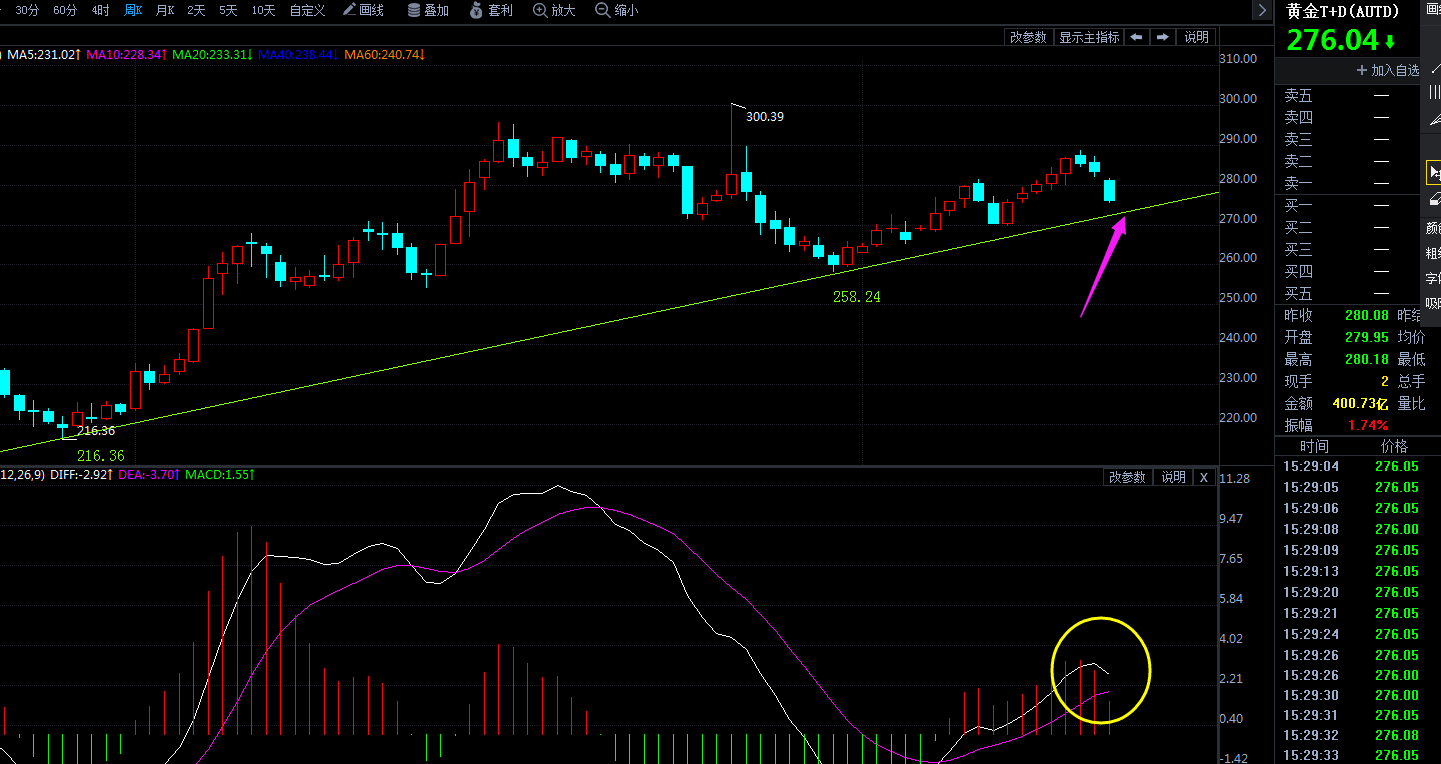Click the 最高 280.18 value
This screenshot has height=764, width=1441.
click(x=1367, y=359)
